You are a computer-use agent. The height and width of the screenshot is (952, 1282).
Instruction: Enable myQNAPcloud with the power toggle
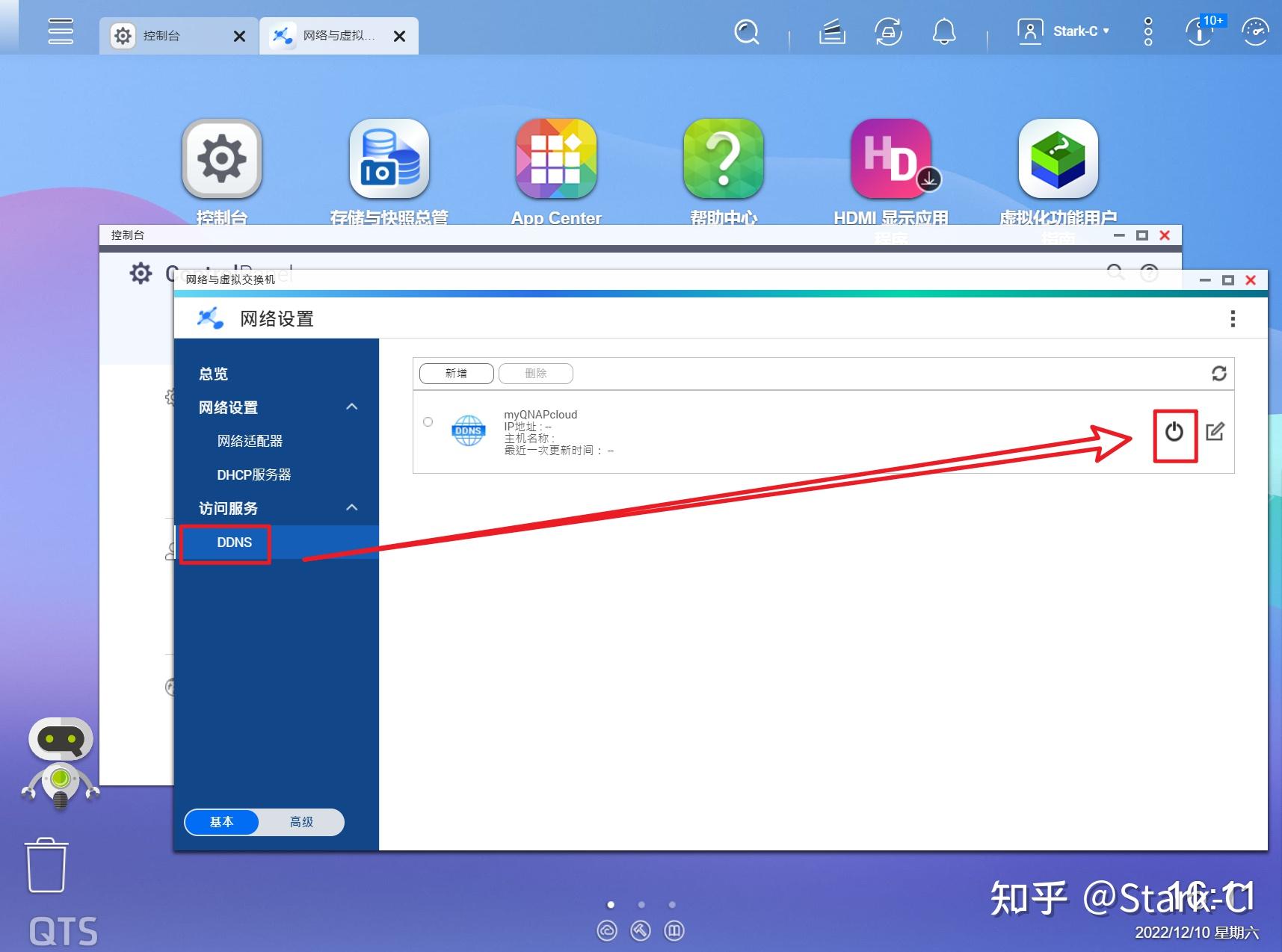pos(1174,432)
